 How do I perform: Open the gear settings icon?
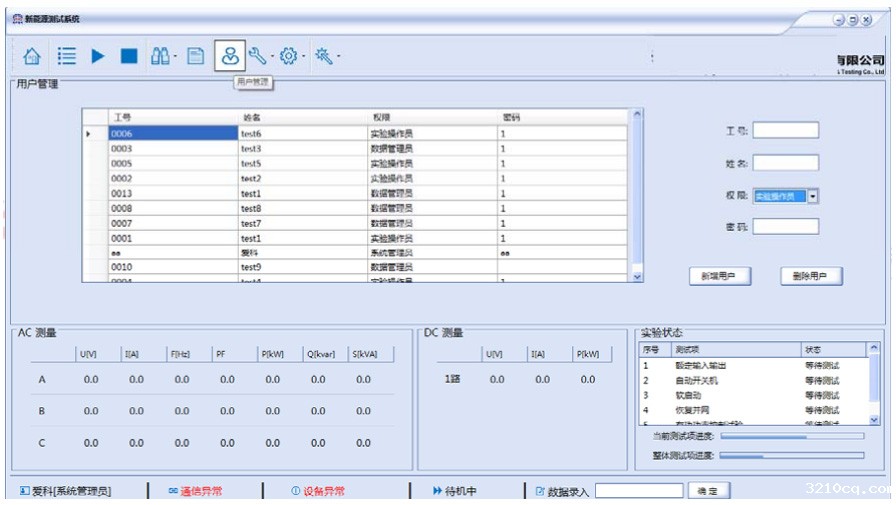click(x=289, y=56)
